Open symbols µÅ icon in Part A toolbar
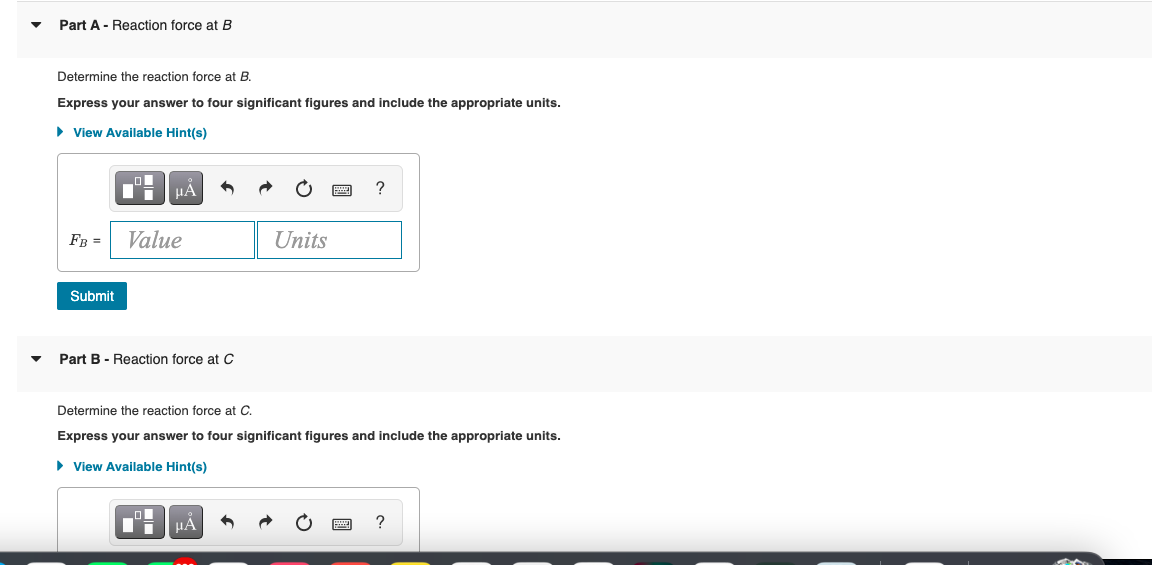 (x=186, y=188)
